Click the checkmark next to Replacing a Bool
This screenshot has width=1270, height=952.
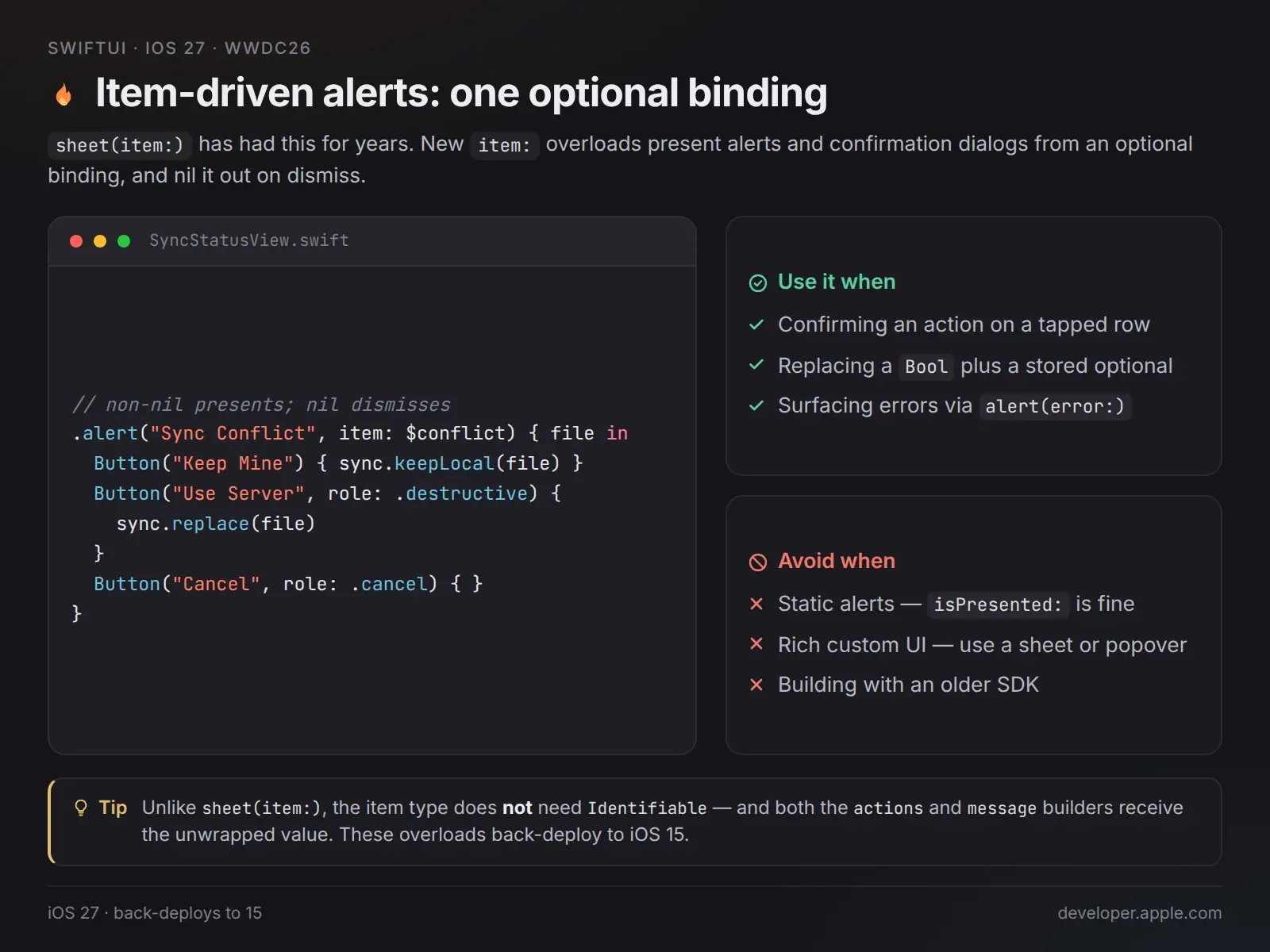click(x=756, y=365)
